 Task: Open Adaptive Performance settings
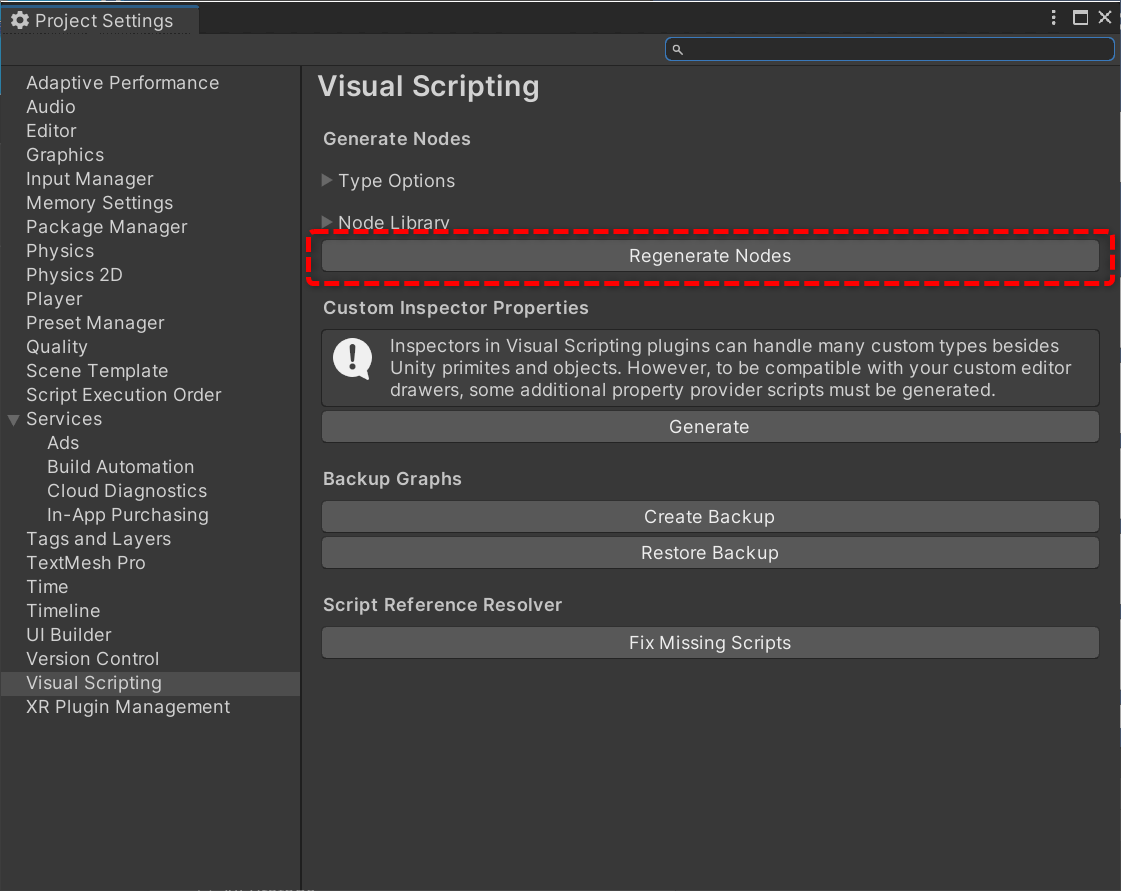[123, 83]
